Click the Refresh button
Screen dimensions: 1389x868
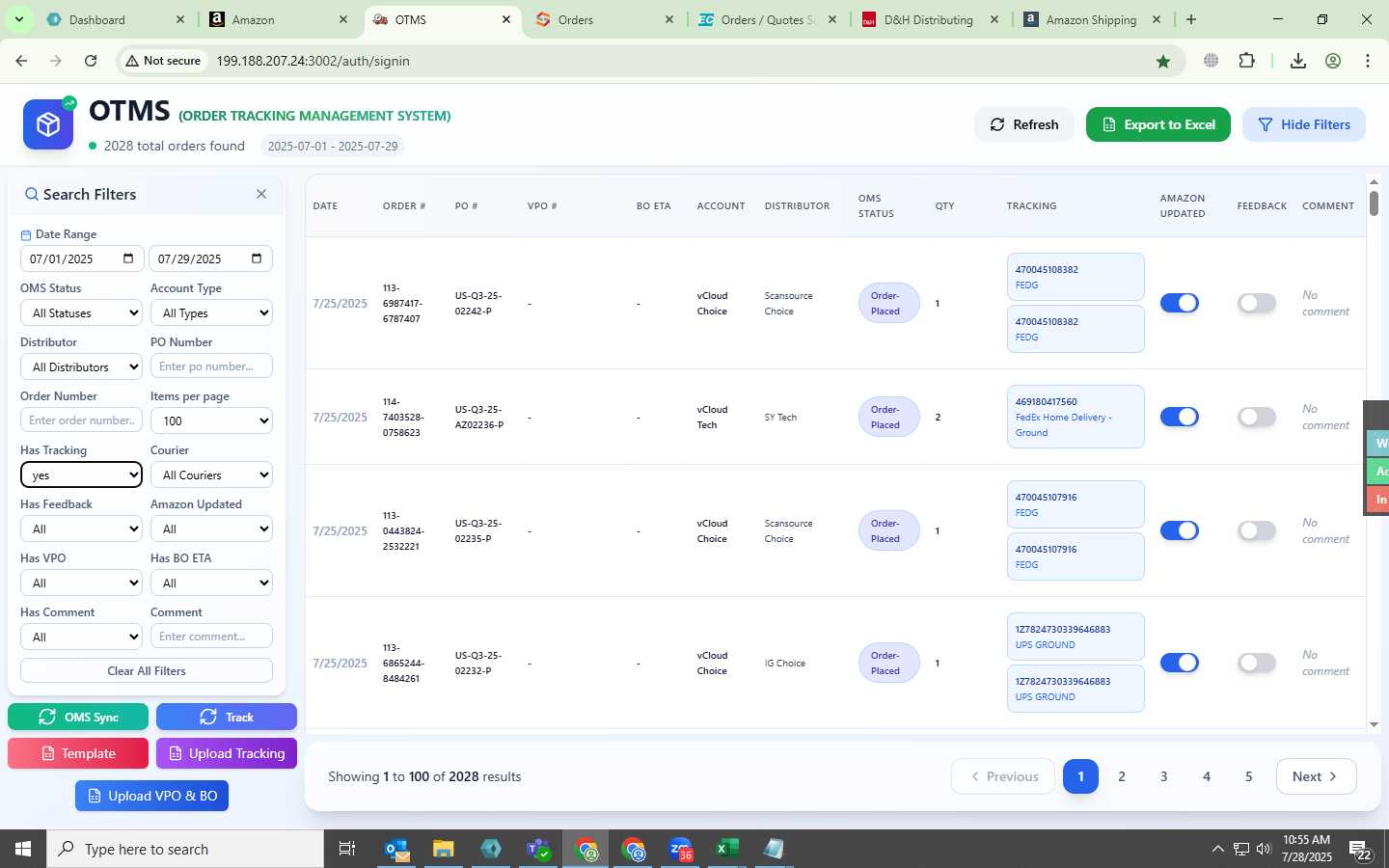(x=1024, y=124)
